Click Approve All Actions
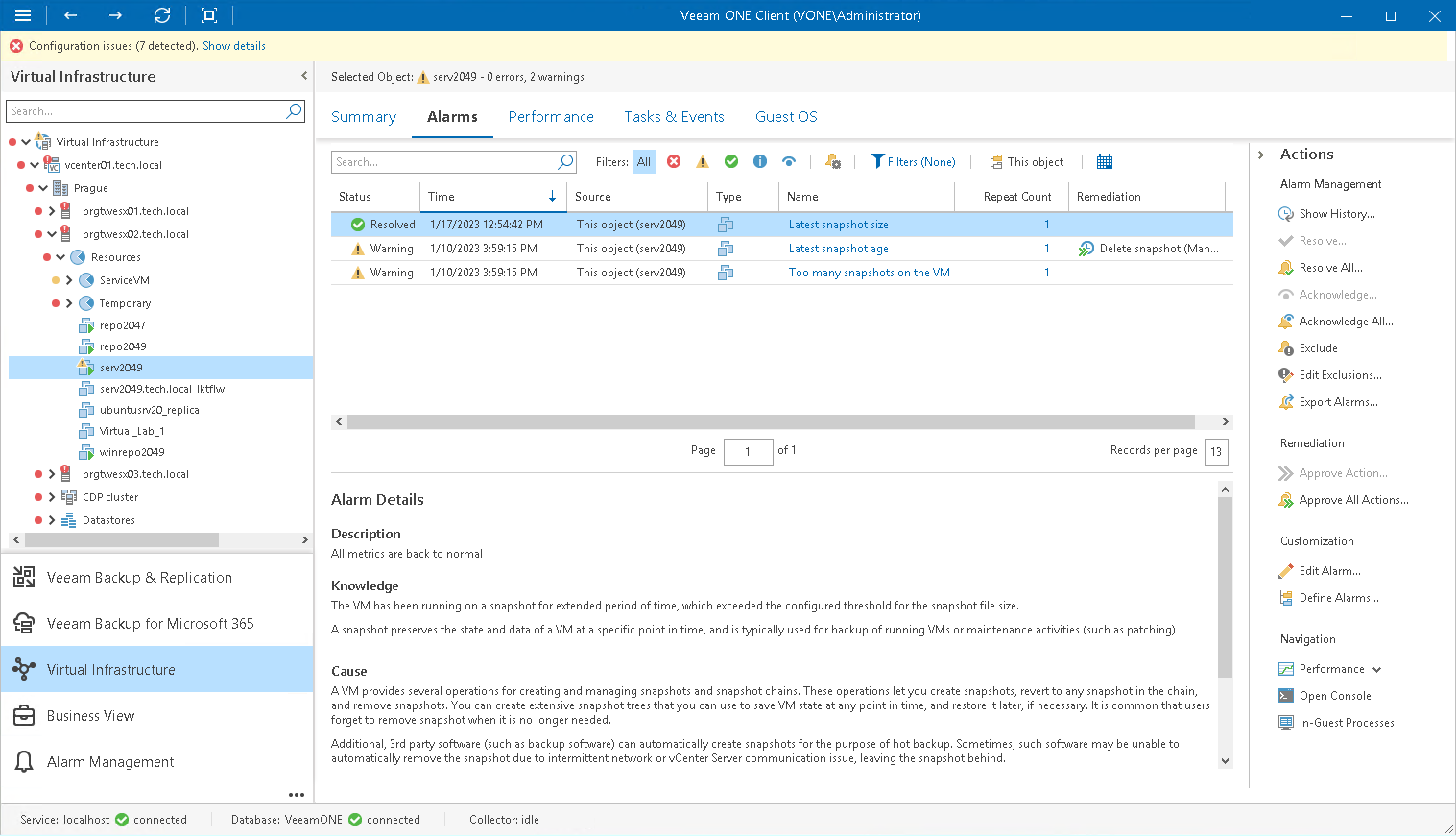 pyautogui.click(x=1344, y=500)
